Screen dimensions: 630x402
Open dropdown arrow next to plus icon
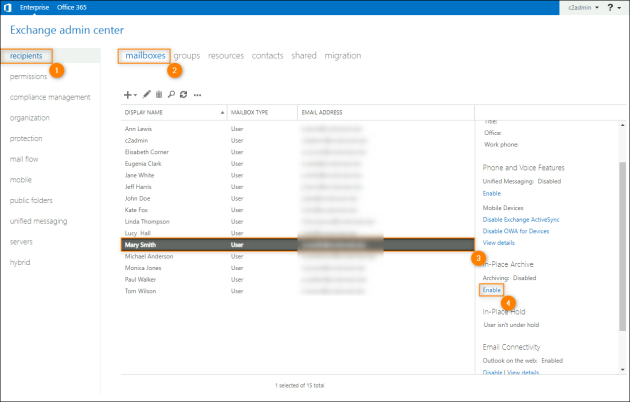coord(135,95)
